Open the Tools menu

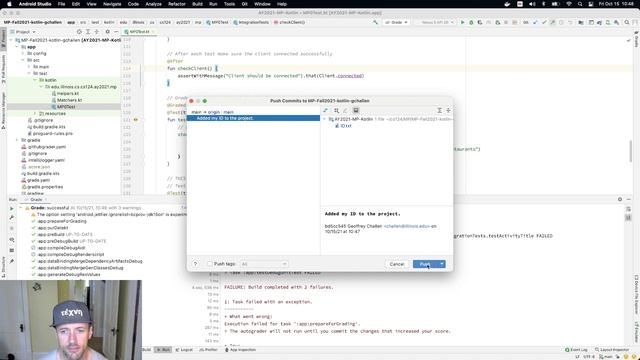pos(229,4)
